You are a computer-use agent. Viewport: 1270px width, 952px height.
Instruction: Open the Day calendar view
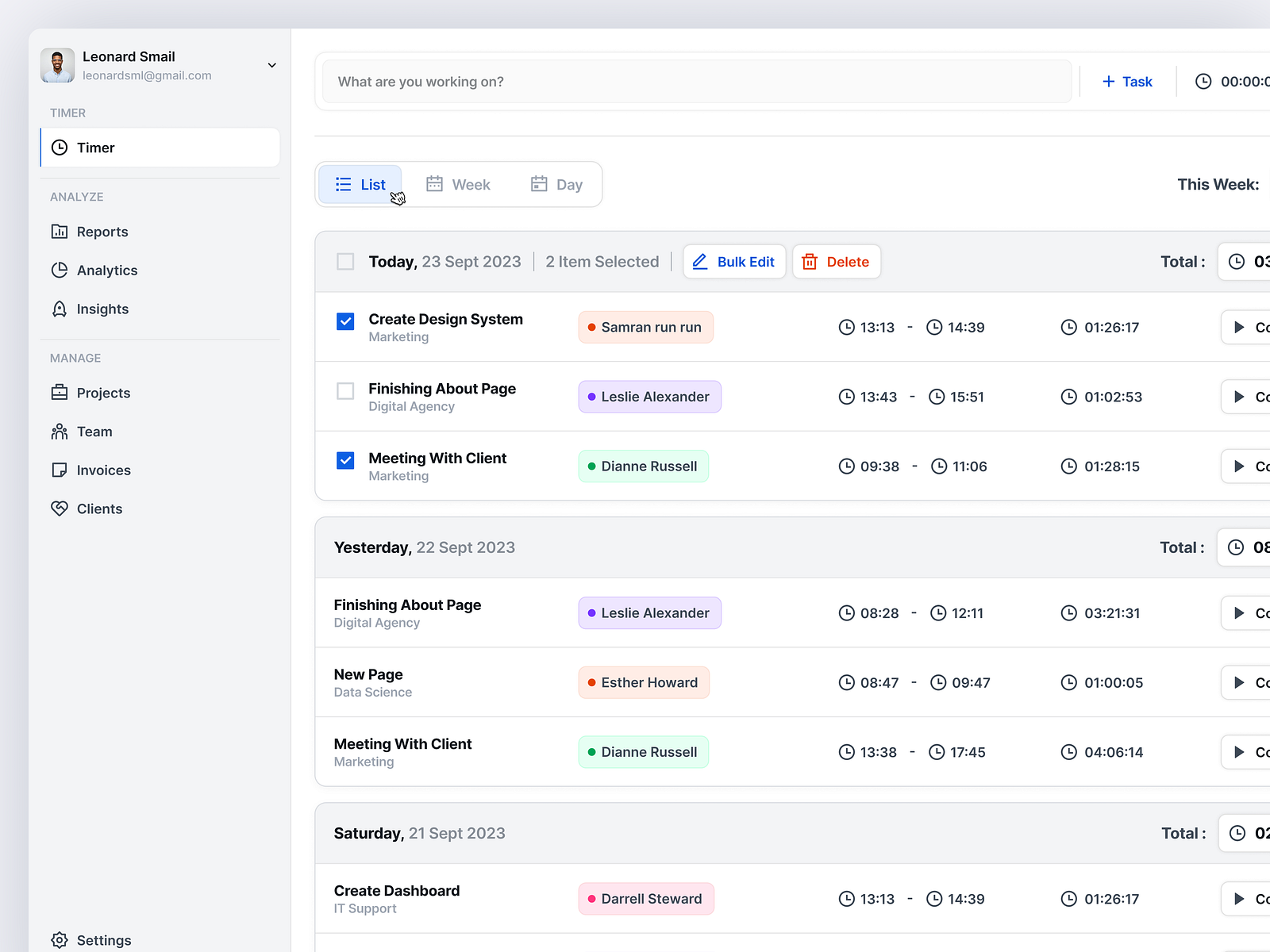click(558, 184)
